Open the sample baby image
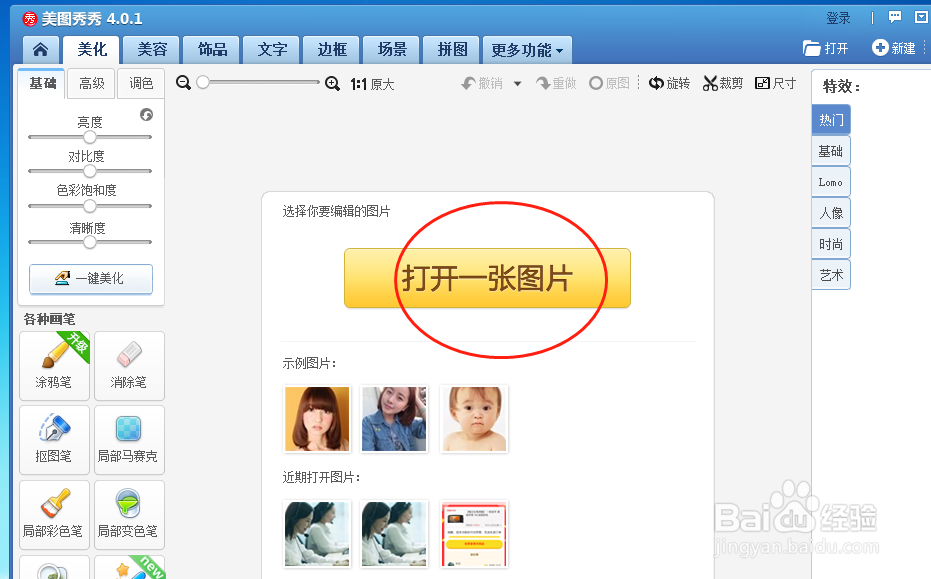 point(474,419)
